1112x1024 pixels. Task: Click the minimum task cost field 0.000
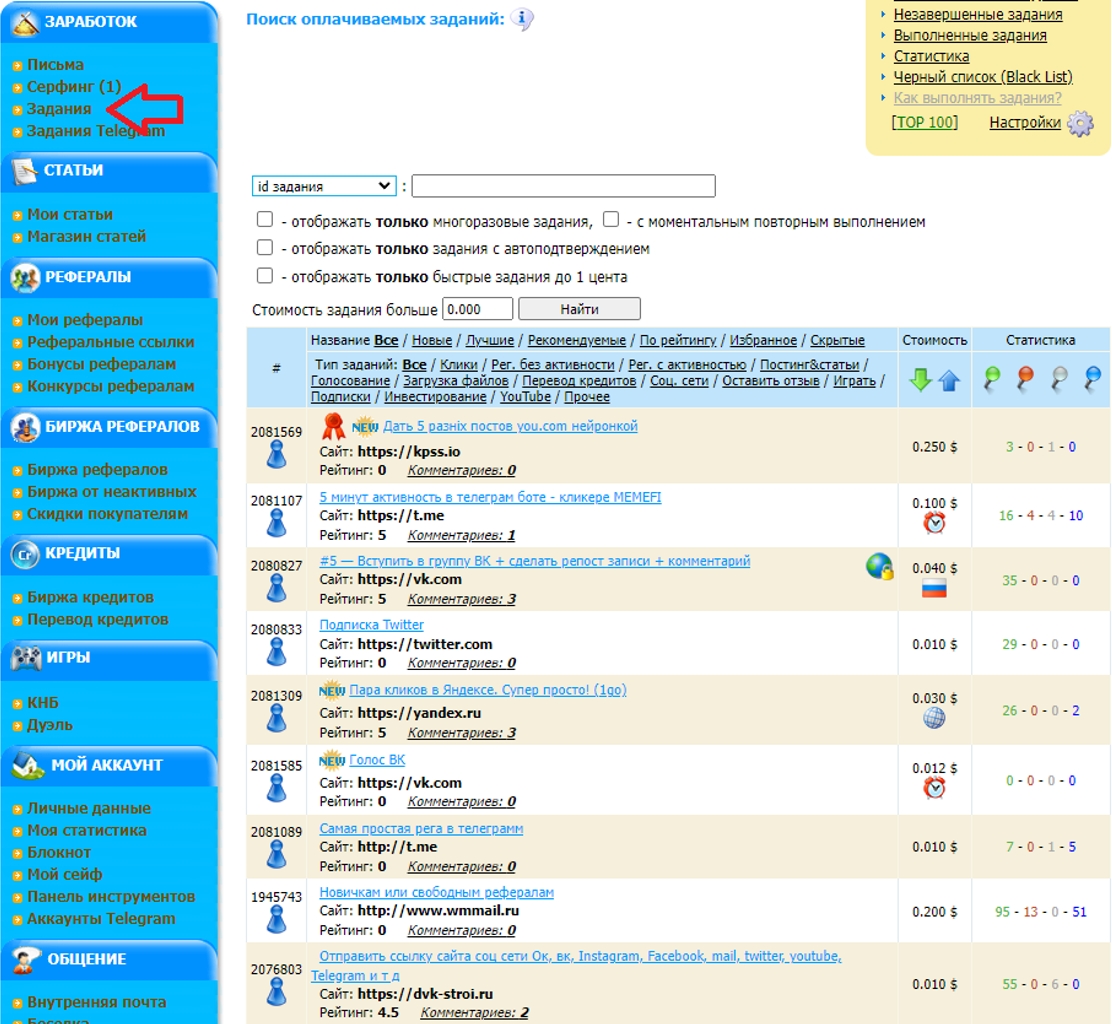point(477,309)
